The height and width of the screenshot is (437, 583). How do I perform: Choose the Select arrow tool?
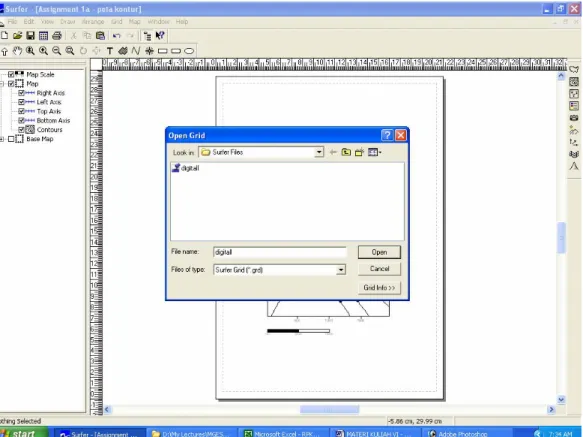coord(4,51)
